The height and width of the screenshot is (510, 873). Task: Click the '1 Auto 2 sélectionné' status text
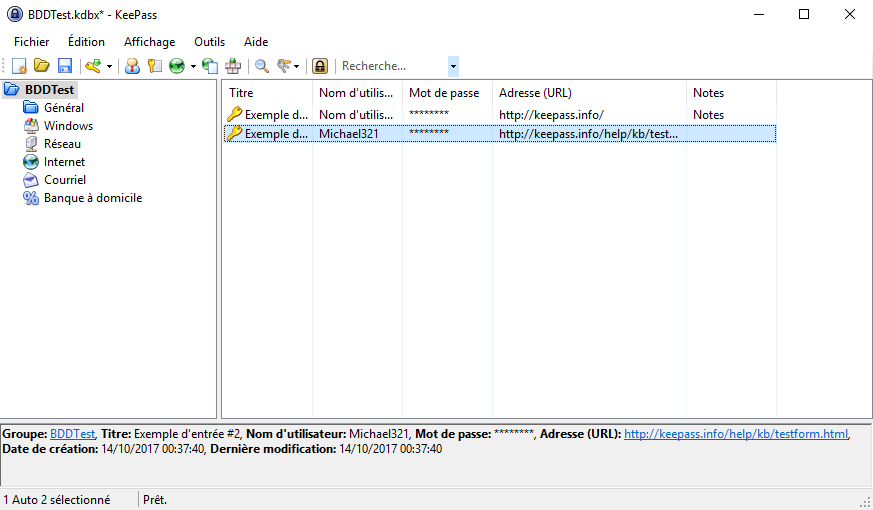[x=57, y=500]
